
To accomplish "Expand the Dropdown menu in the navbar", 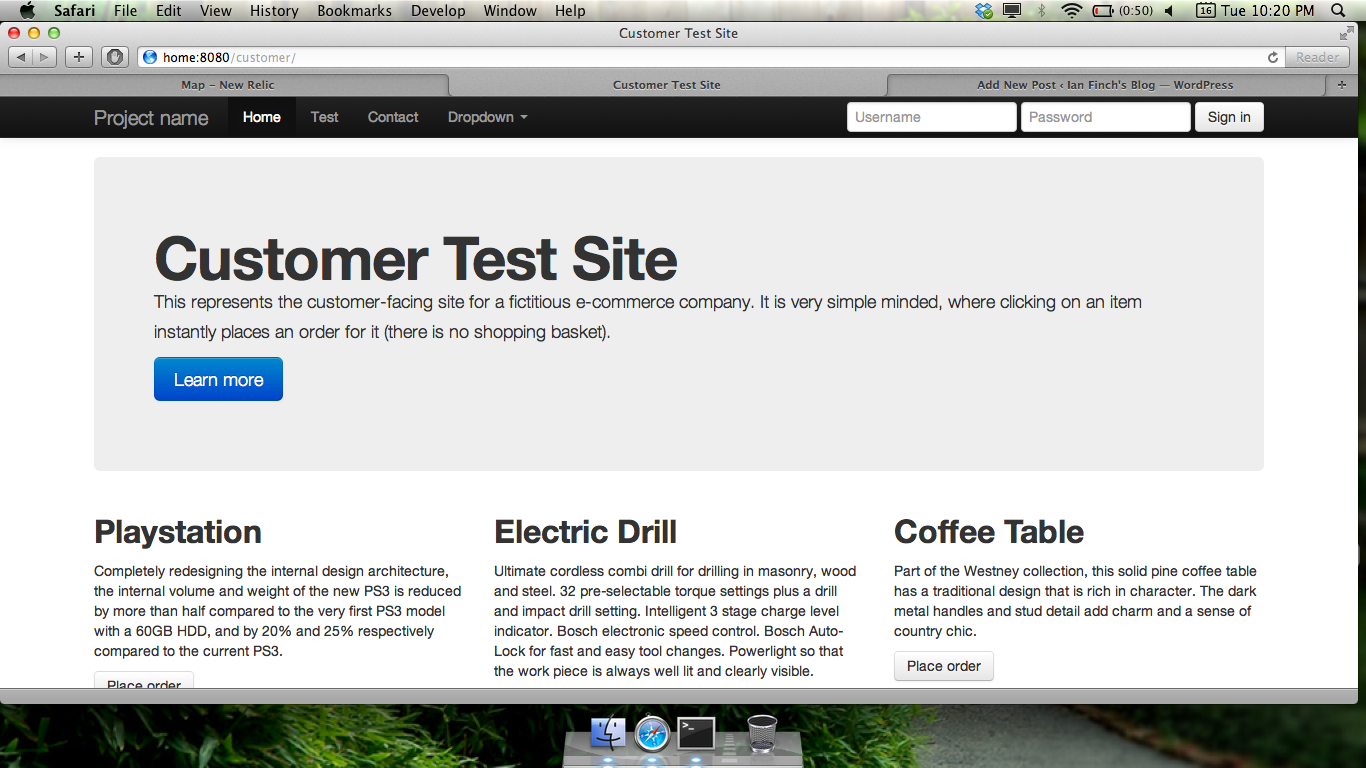I will click(487, 117).
